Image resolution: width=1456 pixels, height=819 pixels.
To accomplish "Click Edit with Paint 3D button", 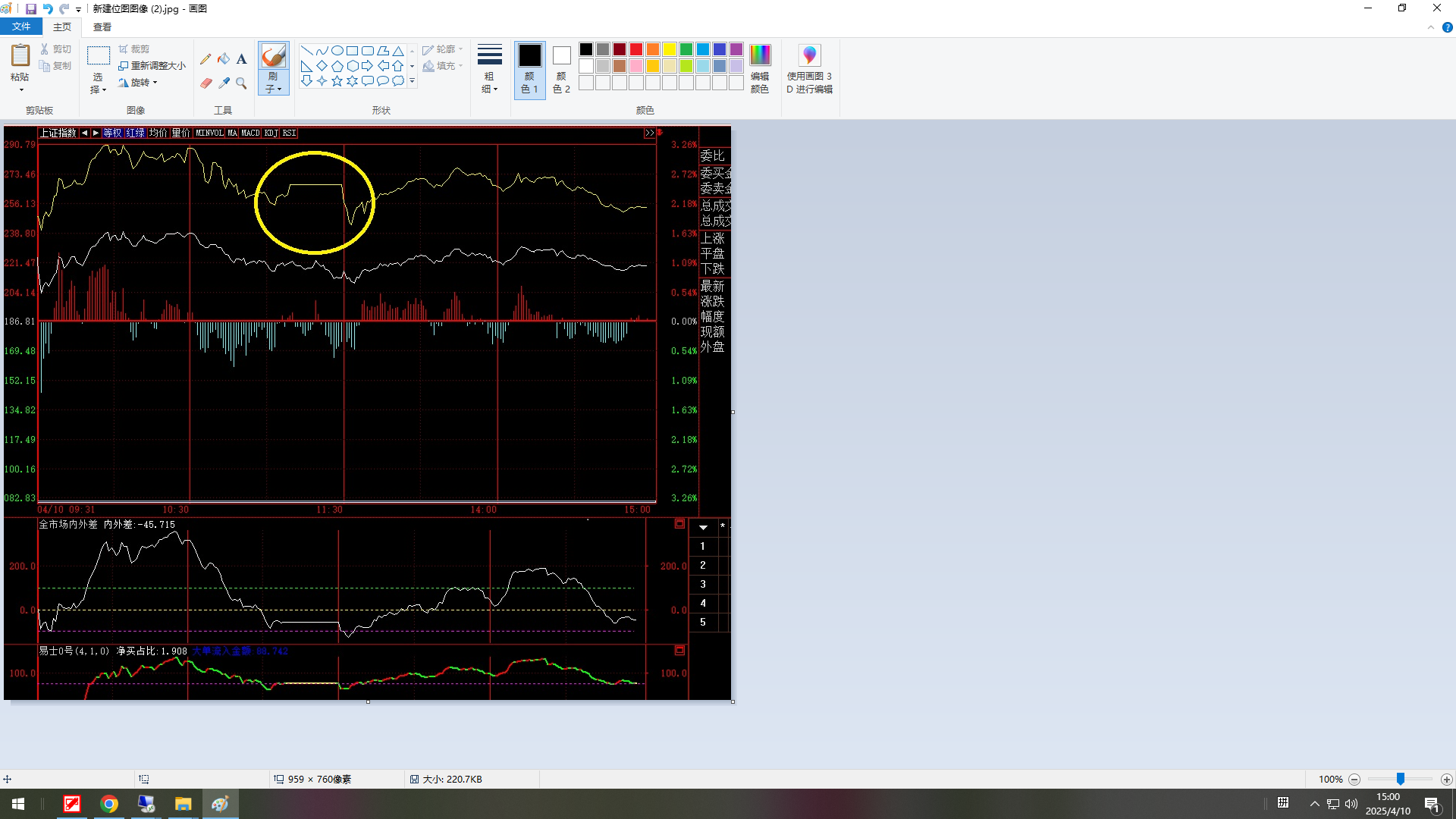I will (809, 68).
